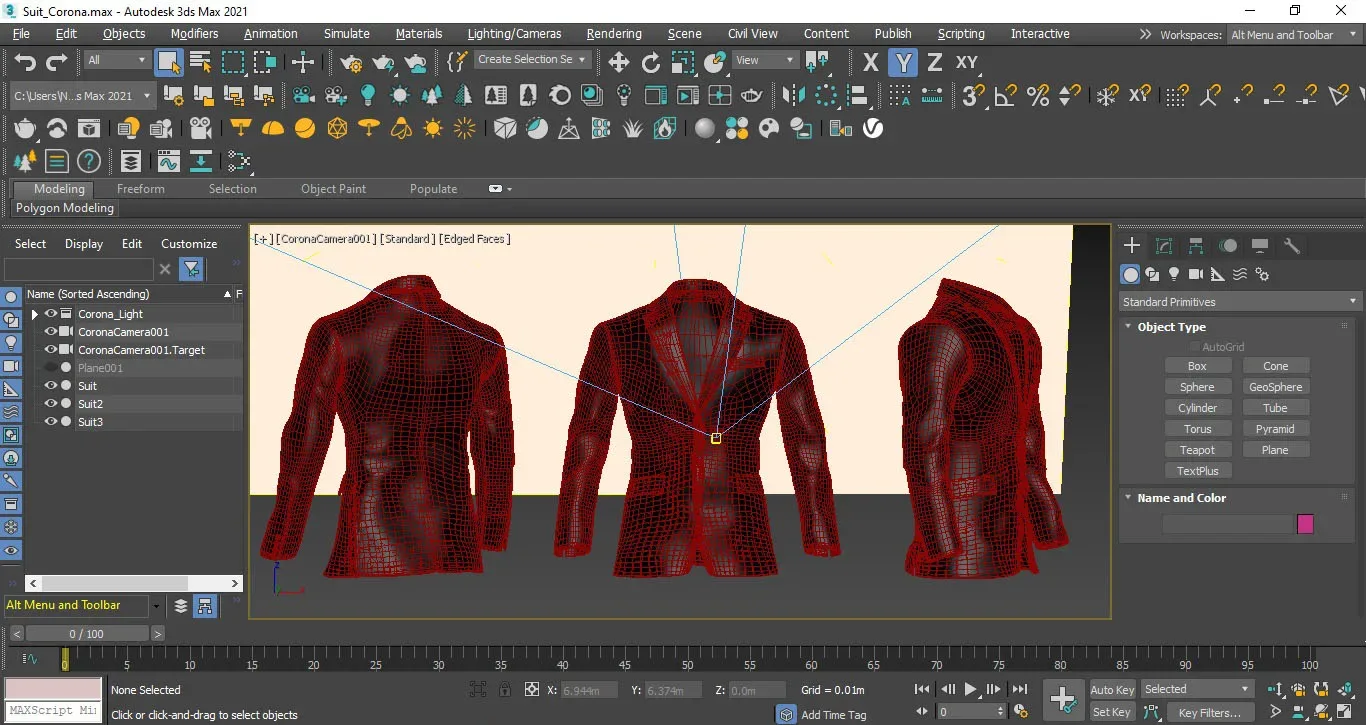1366x725 pixels.
Task: Activate the Select Object tool
Action: pos(169,62)
